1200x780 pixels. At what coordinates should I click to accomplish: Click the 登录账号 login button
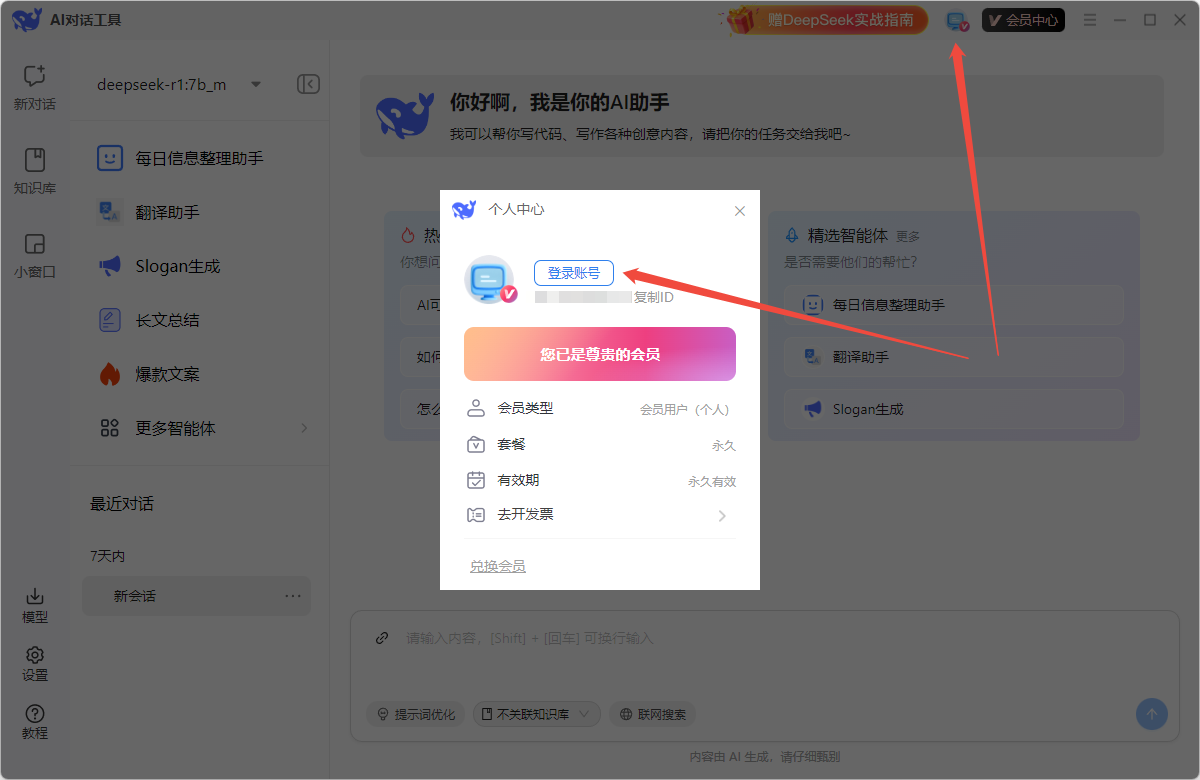(x=574, y=273)
